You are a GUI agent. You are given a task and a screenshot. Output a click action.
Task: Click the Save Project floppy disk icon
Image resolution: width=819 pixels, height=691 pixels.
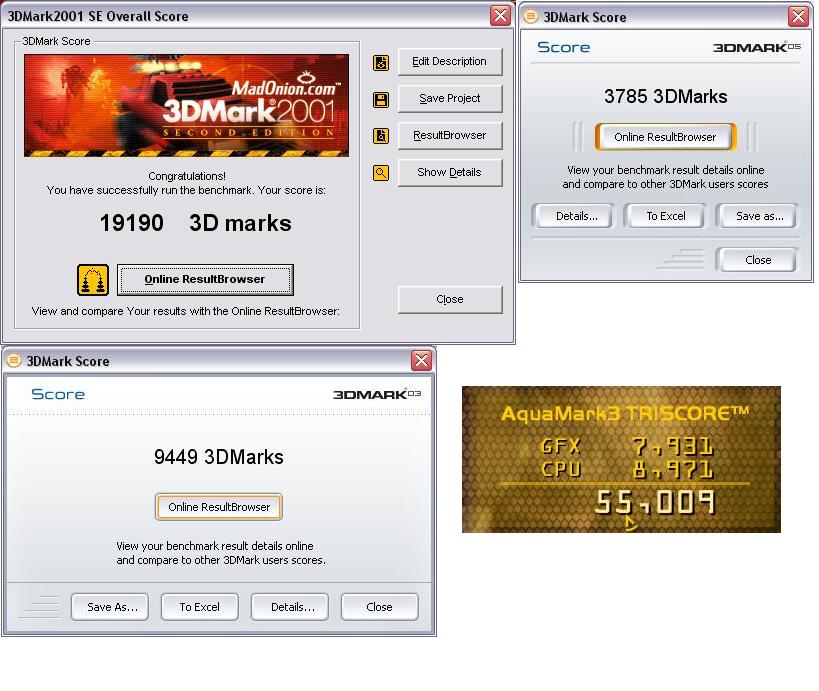381,99
